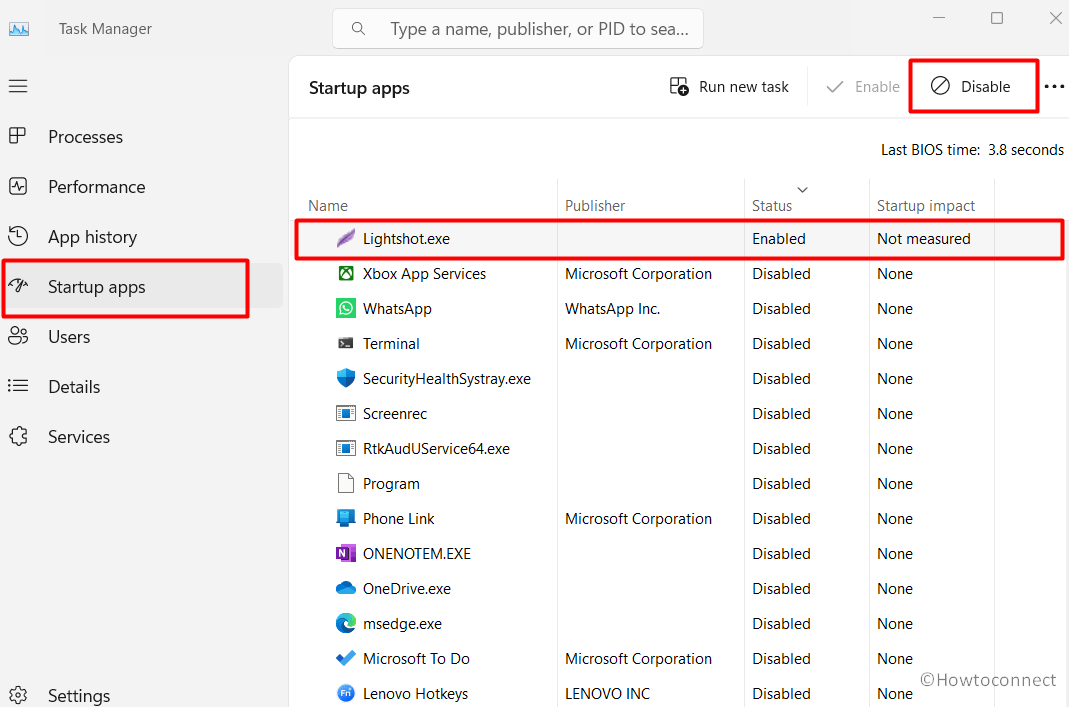The width and height of the screenshot is (1069, 707).
Task: Open Settings in the sidebar
Action: pos(79,695)
